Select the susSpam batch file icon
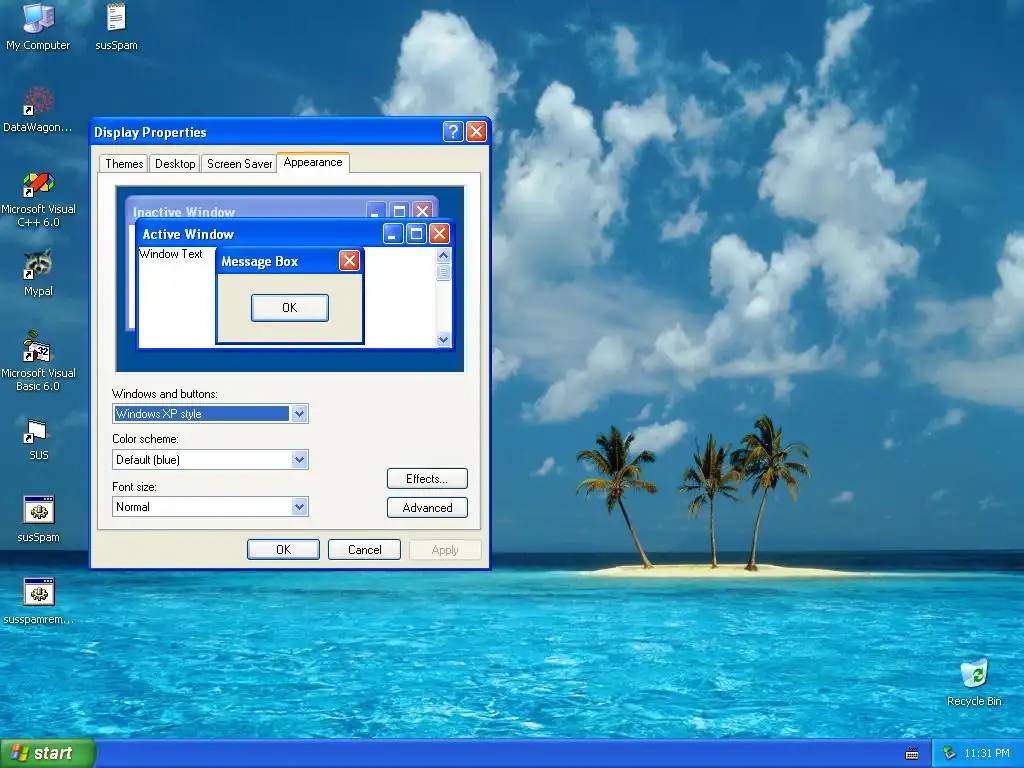The image size is (1024, 768). point(38,519)
